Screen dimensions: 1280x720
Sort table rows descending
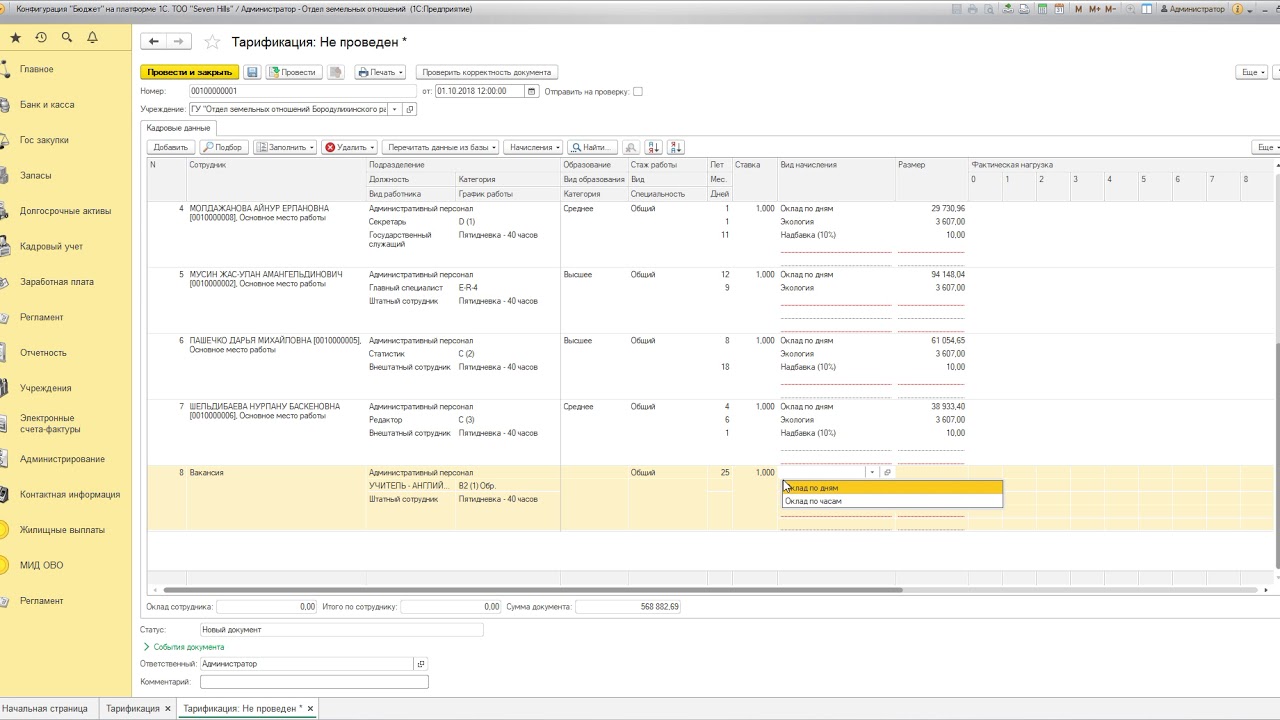pyautogui.click(x=676, y=147)
